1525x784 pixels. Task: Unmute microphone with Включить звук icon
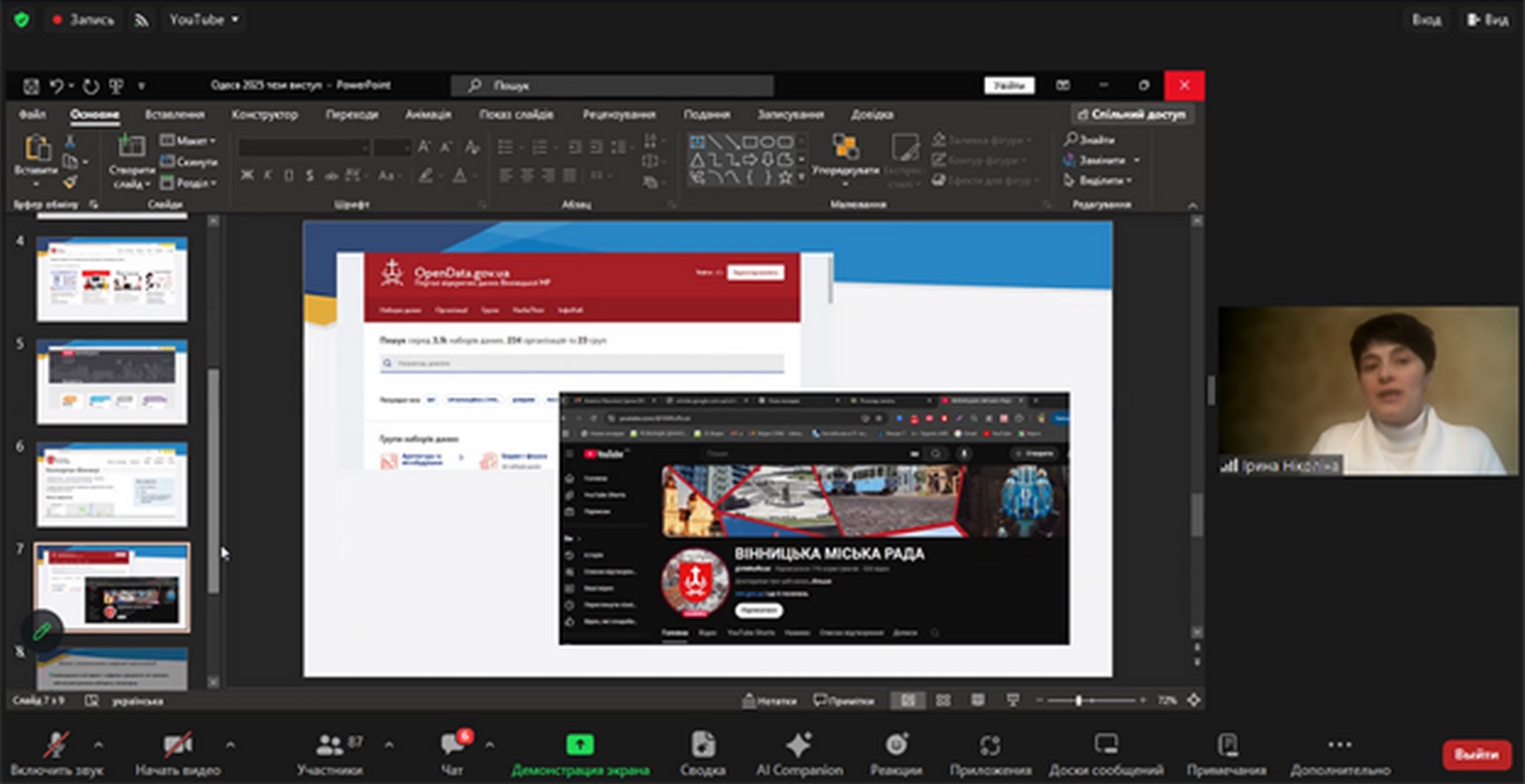tap(56, 745)
